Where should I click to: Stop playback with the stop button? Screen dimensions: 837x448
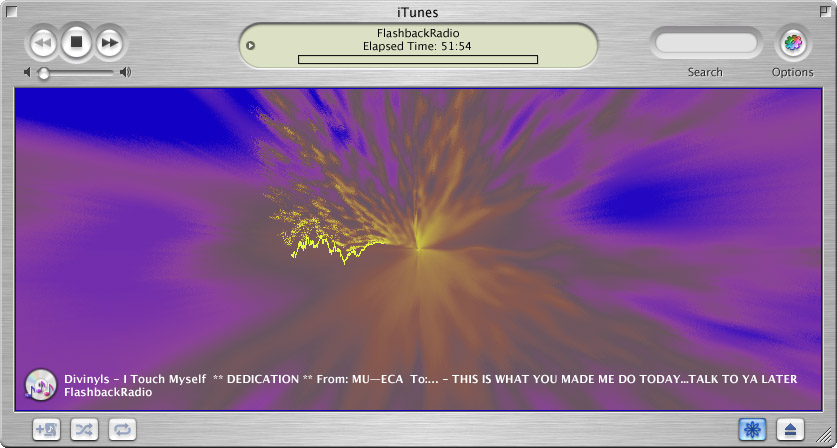click(77, 42)
